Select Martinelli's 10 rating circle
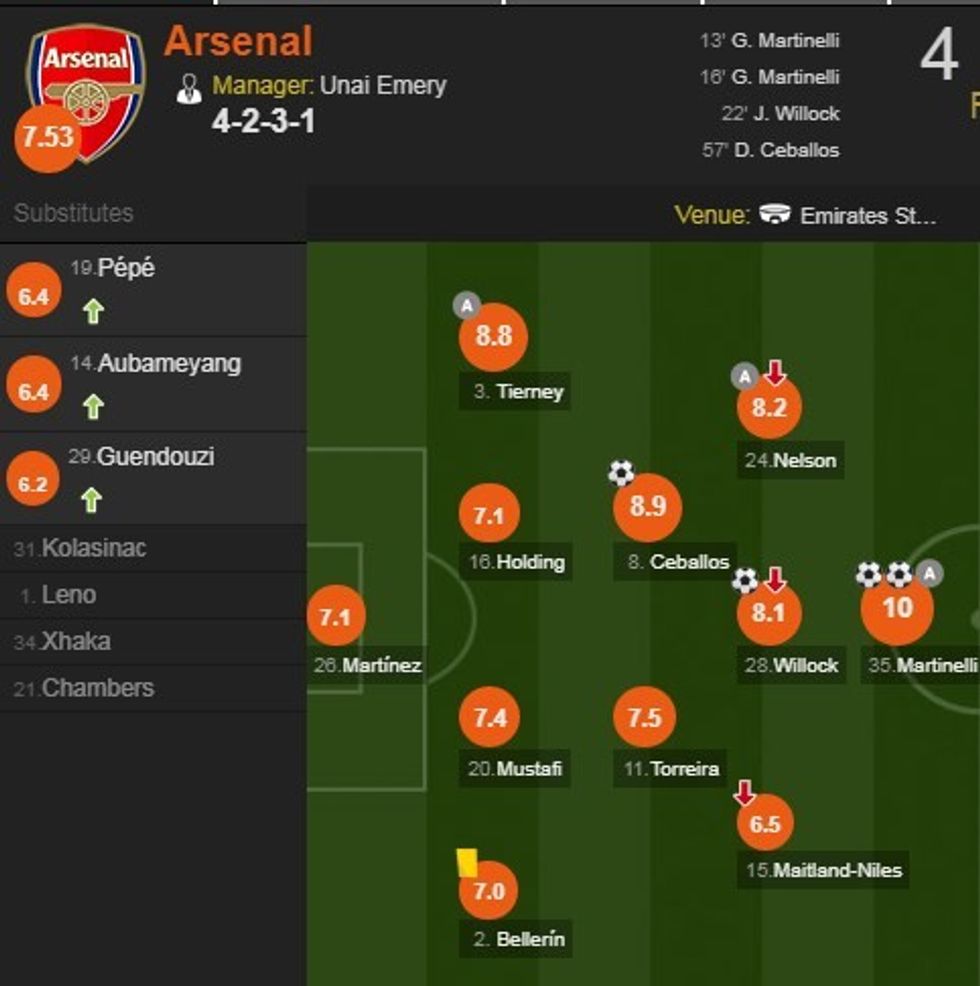Image resolution: width=980 pixels, height=986 pixels. [x=897, y=608]
